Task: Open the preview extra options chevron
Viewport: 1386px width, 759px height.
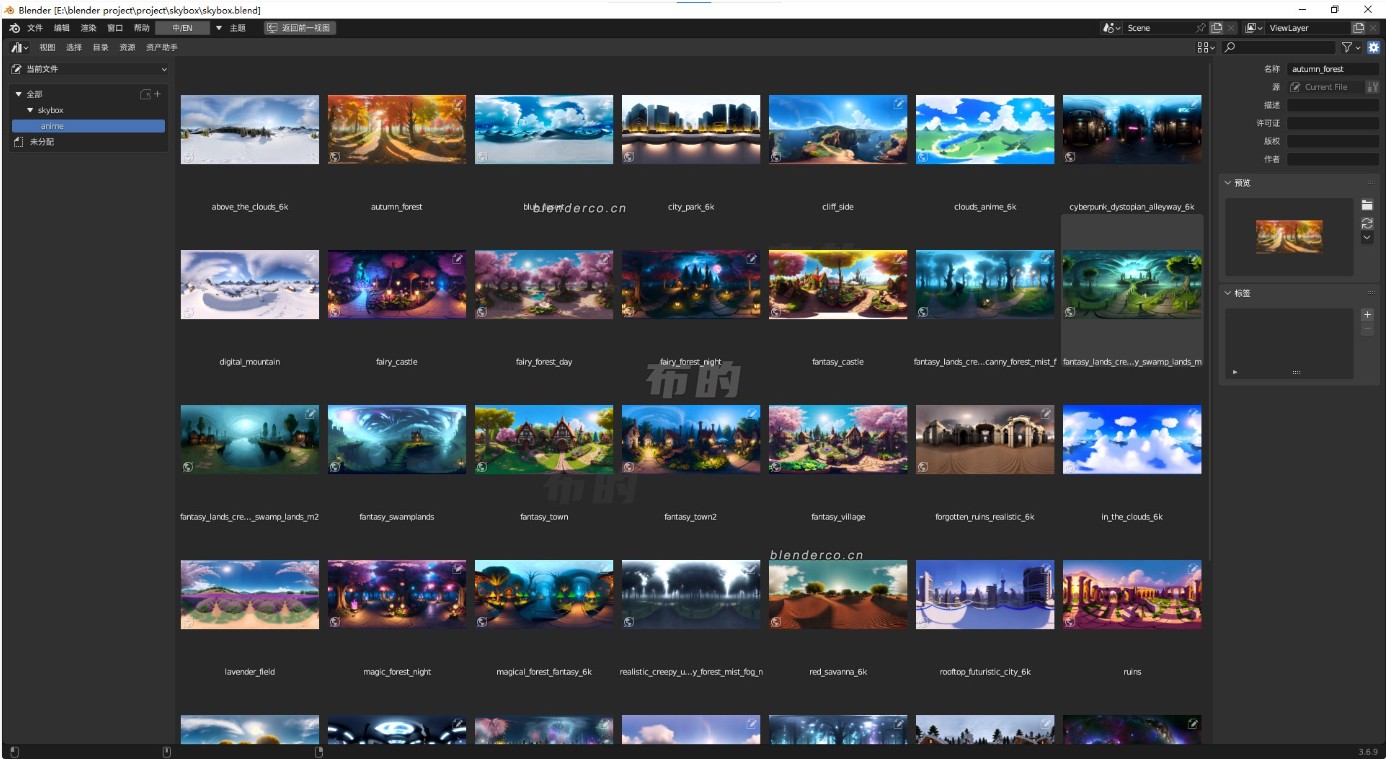Action: (1367, 237)
